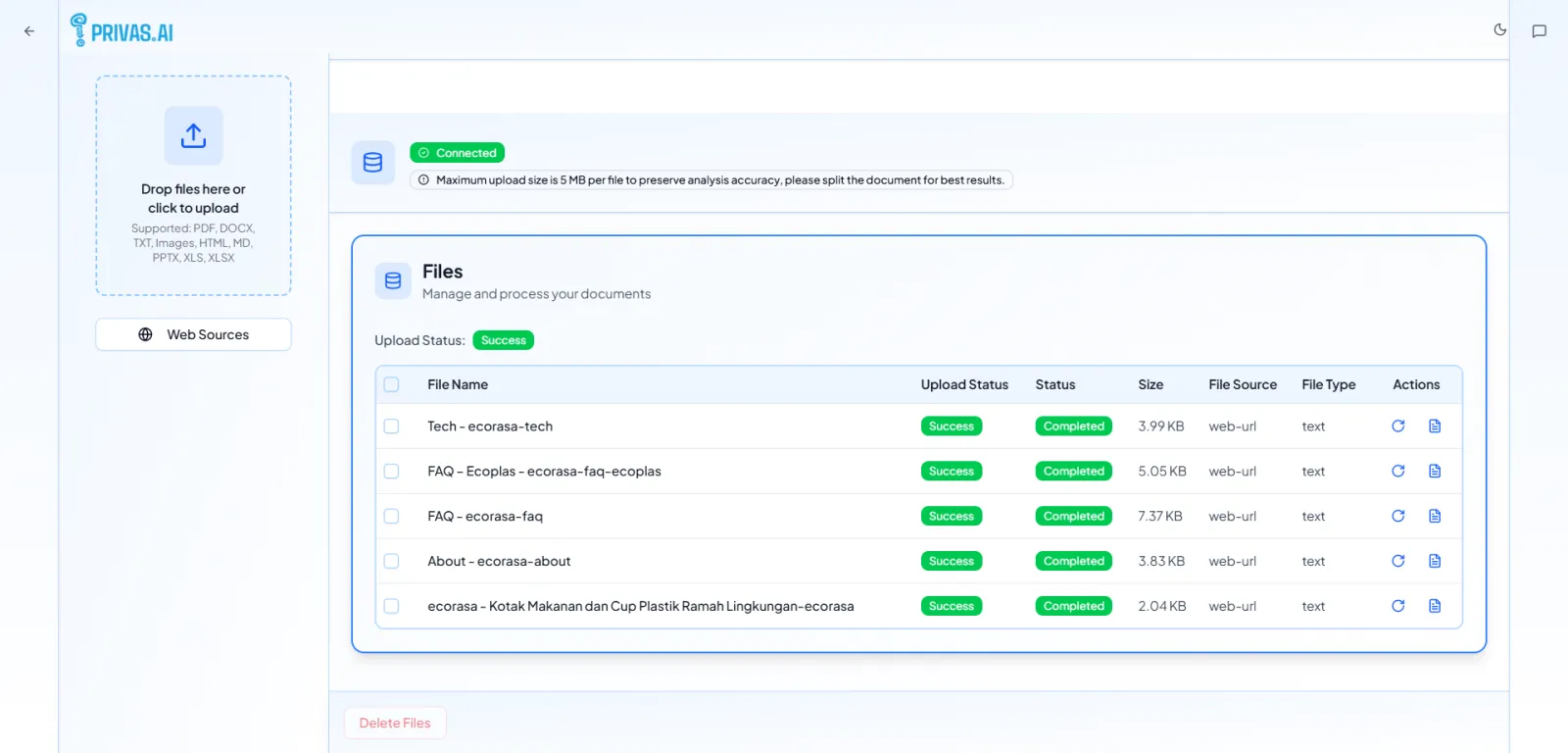Open Web Sources button
Viewport: 1568px width, 753px height.
click(x=193, y=335)
